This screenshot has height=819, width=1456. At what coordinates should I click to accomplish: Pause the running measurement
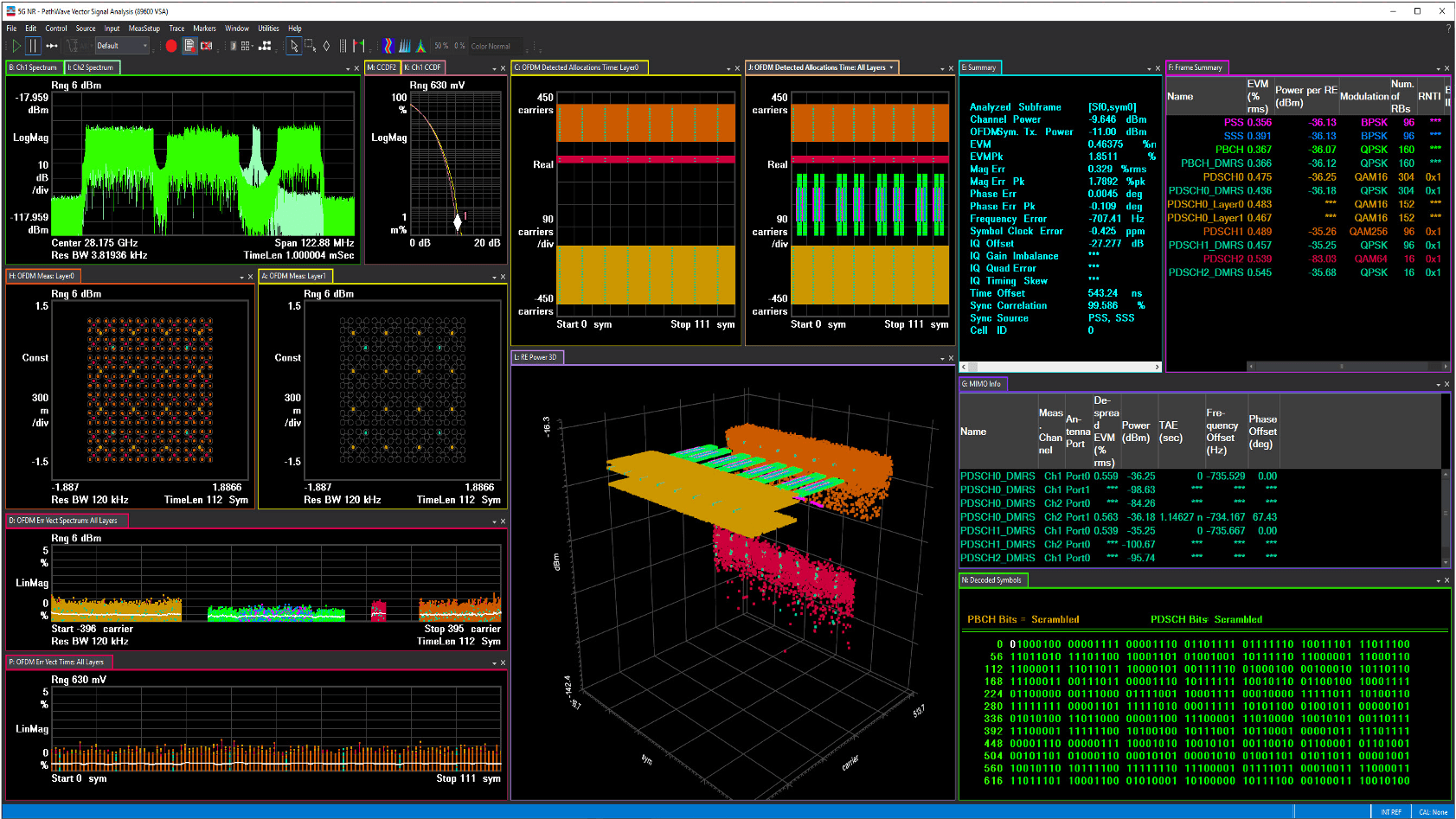coord(33,46)
